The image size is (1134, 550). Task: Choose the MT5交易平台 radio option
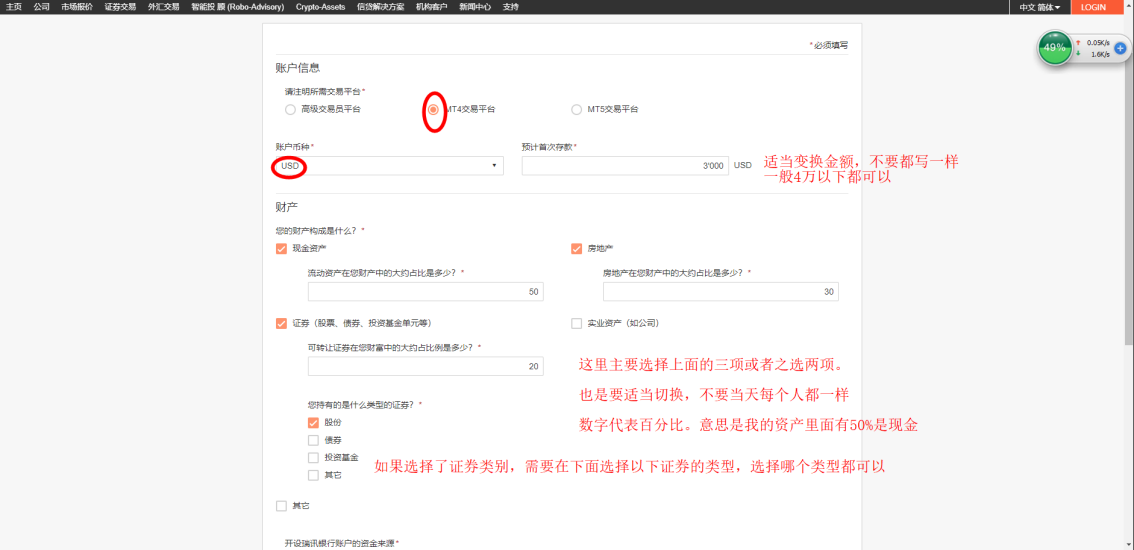(576, 109)
